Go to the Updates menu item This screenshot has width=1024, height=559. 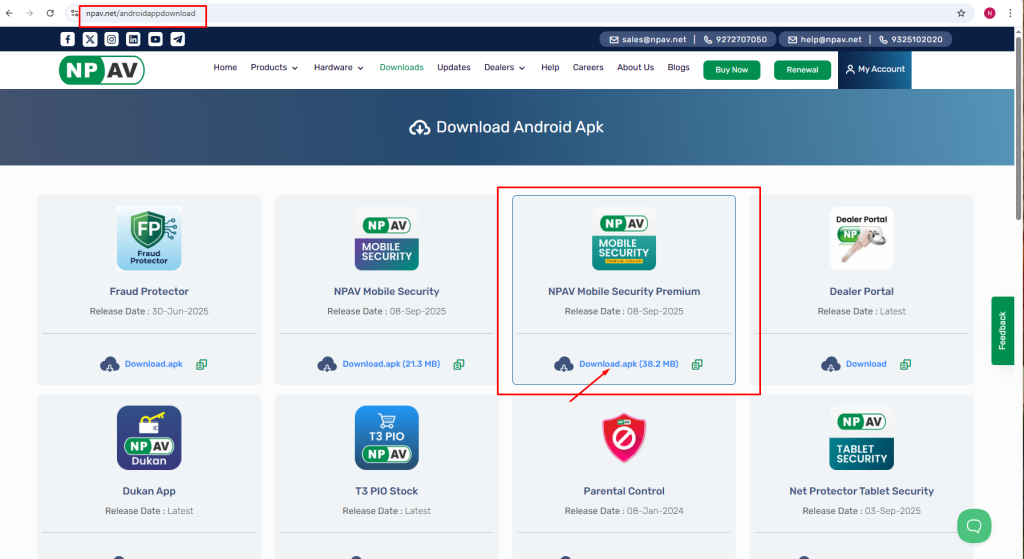(454, 68)
